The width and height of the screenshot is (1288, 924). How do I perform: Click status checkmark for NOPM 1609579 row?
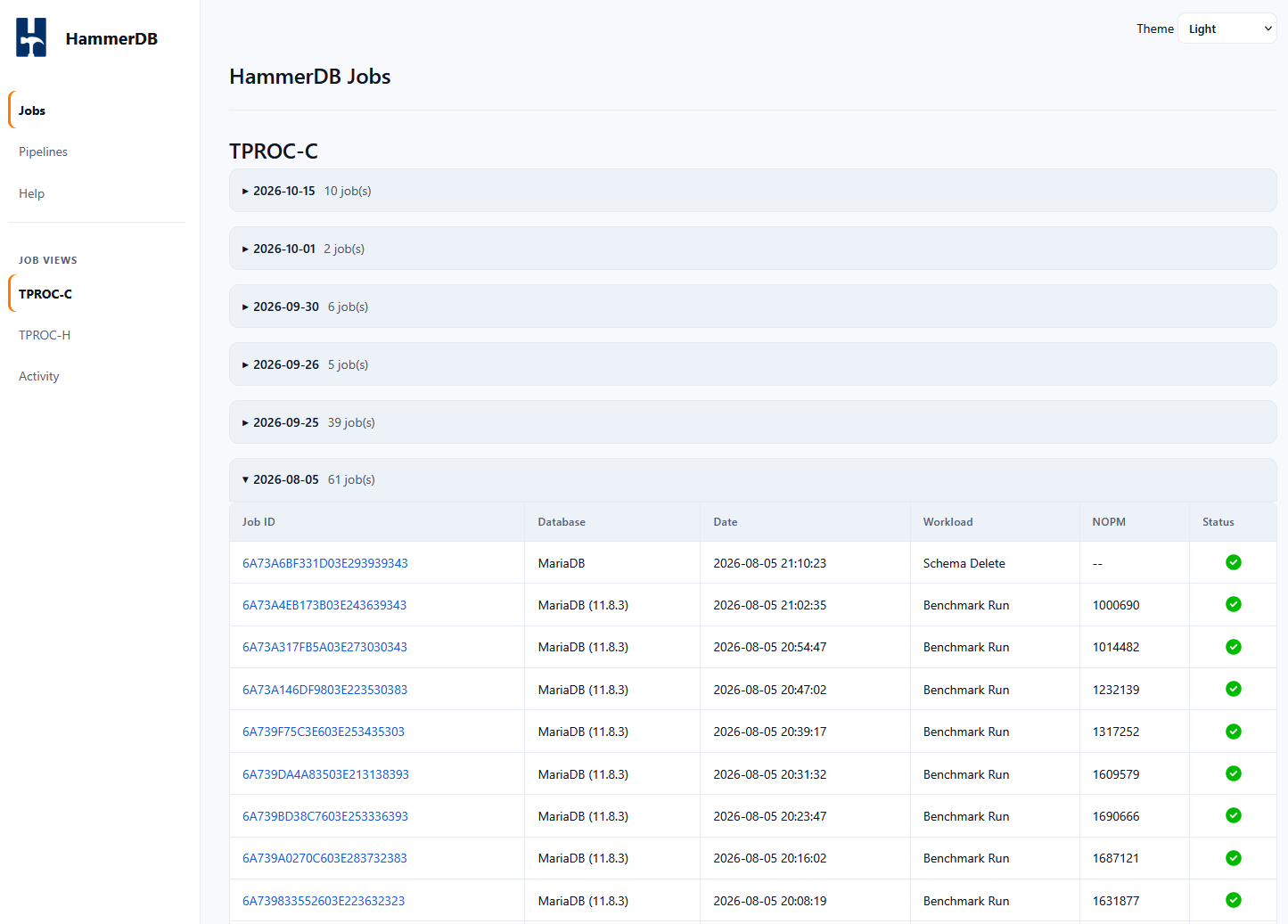tap(1234, 773)
